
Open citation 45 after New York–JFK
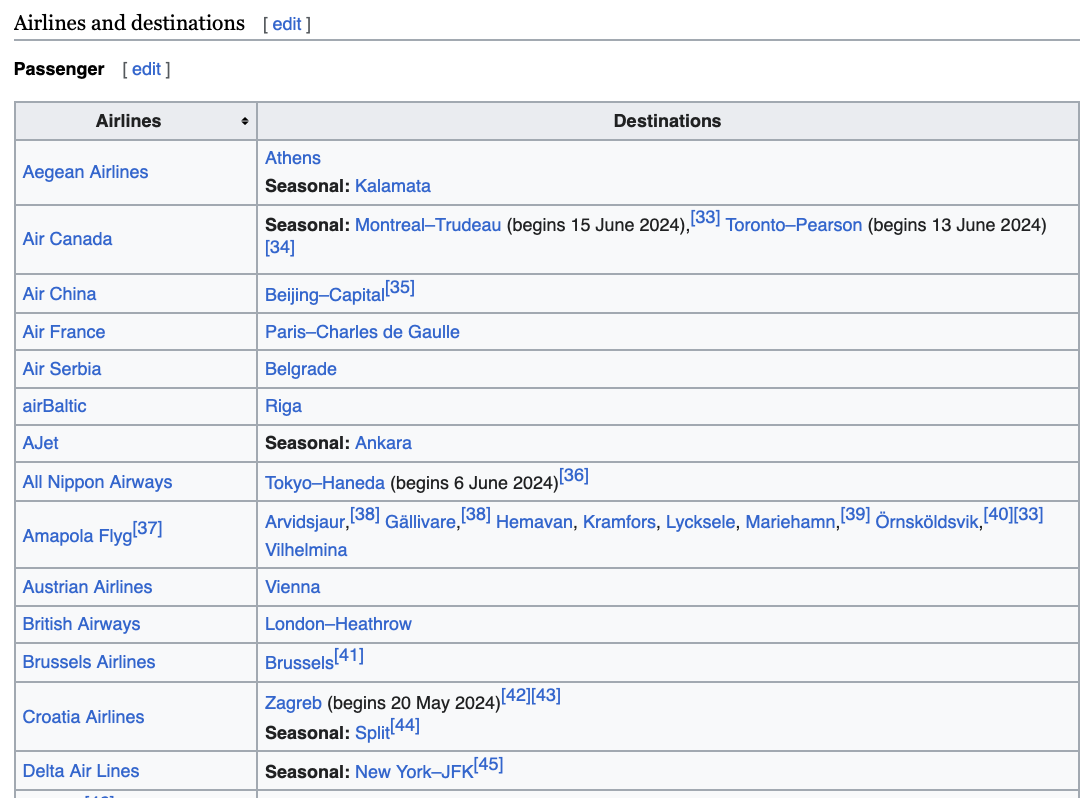[x=488, y=764]
